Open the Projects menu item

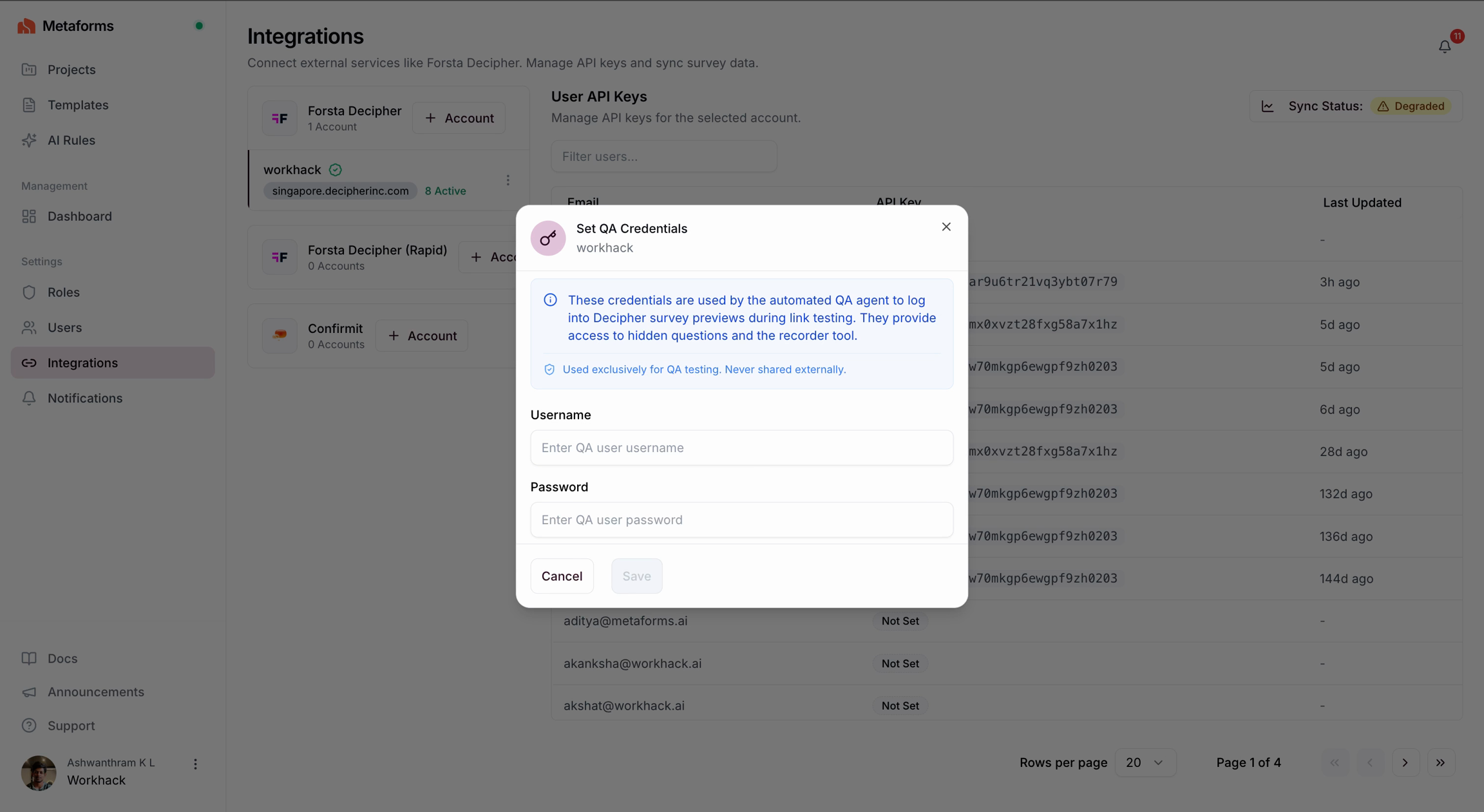71,70
